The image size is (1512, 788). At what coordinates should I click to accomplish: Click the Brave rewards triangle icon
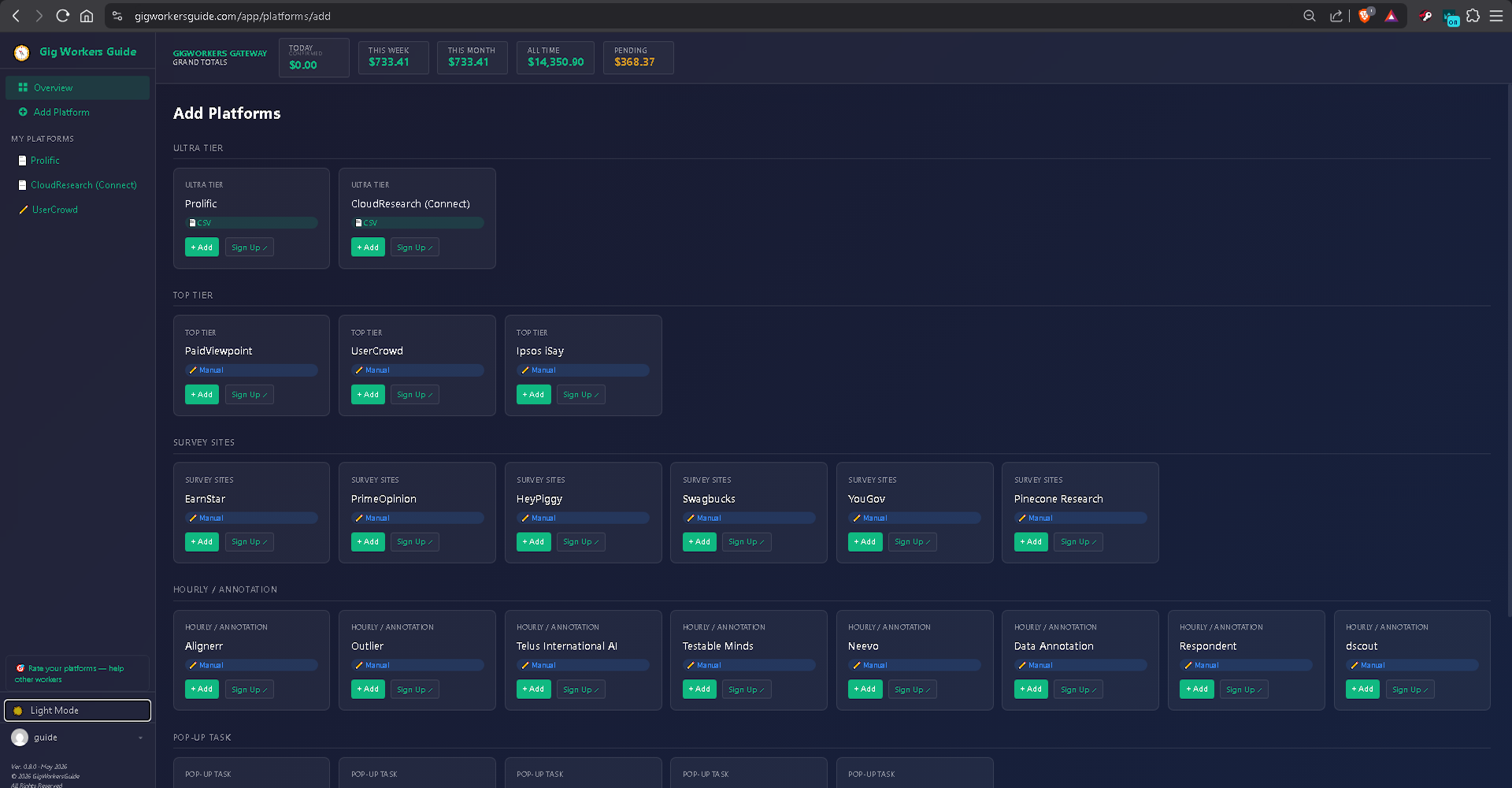[x=1392, y=16]
